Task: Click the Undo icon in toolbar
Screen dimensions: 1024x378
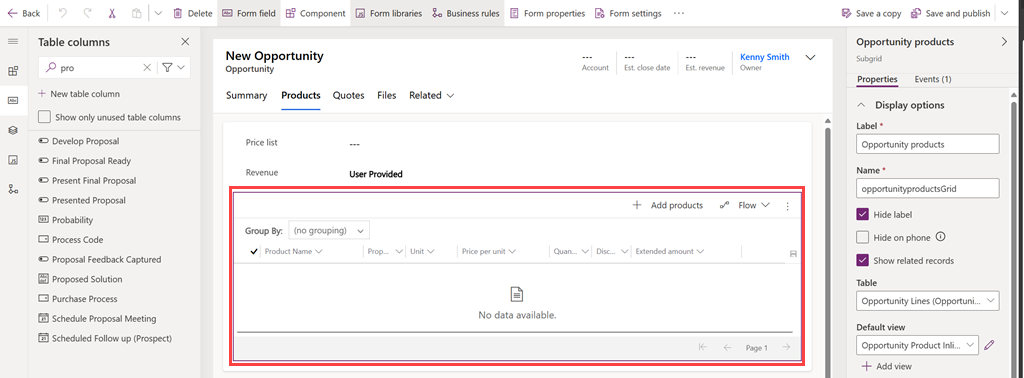Action: (x=63, y=13)
